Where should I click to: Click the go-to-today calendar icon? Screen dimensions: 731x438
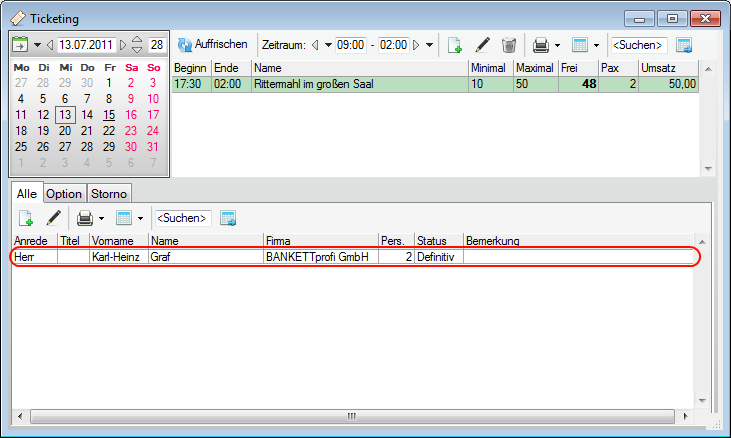(x=20, y=45)
